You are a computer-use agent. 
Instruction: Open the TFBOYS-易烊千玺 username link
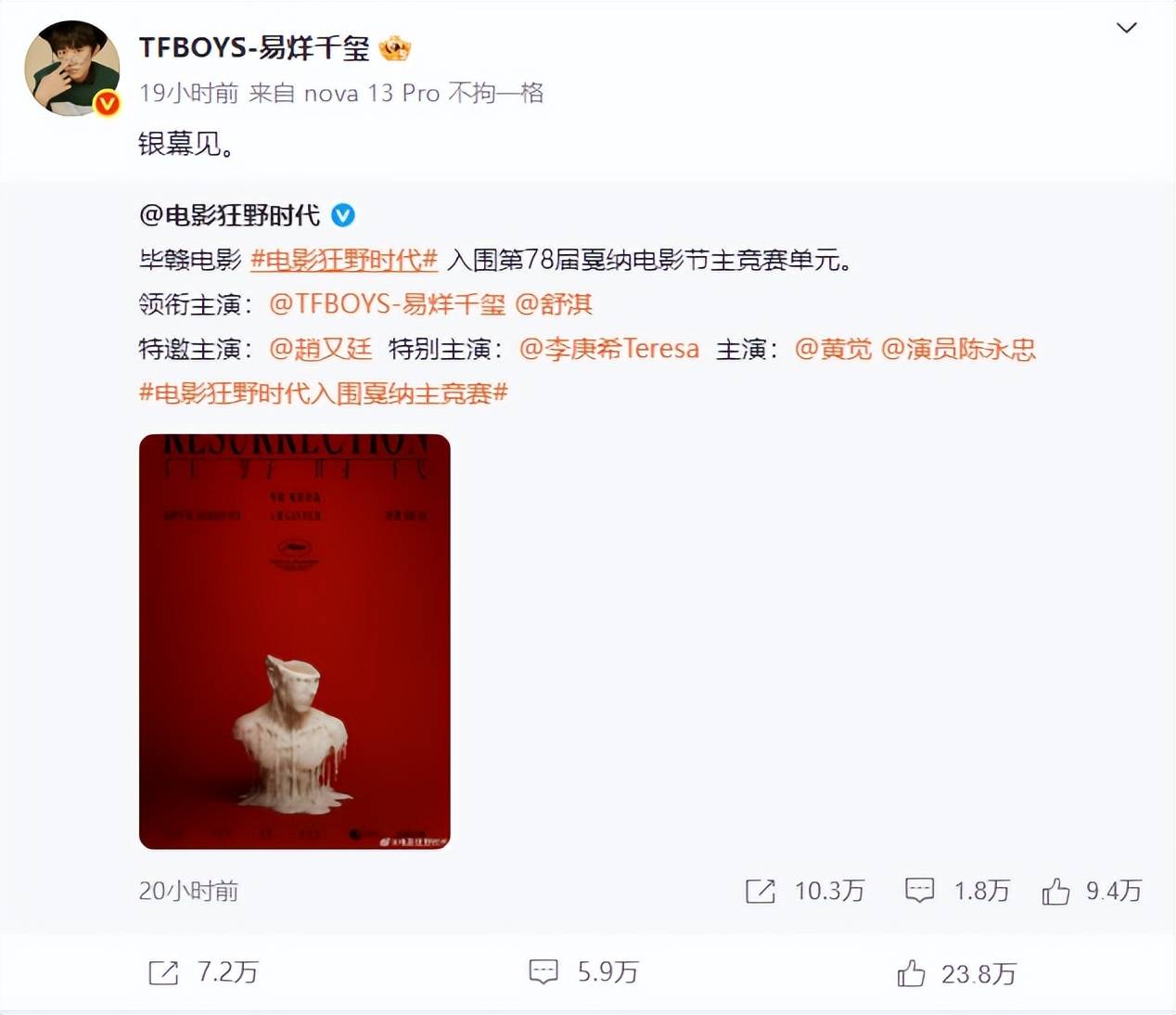(254, 47)
